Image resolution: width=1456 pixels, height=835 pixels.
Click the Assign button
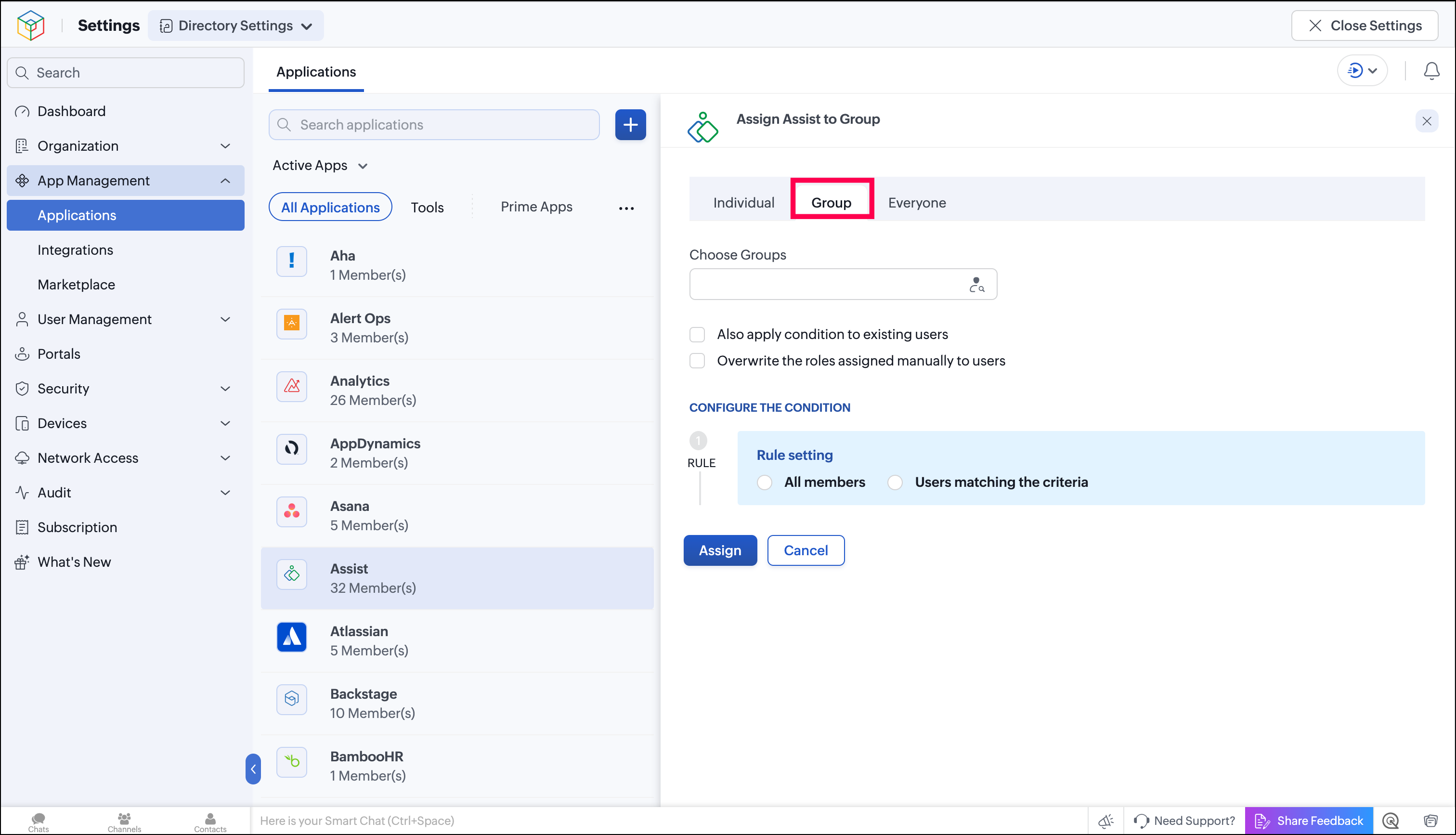coord(720,550)
